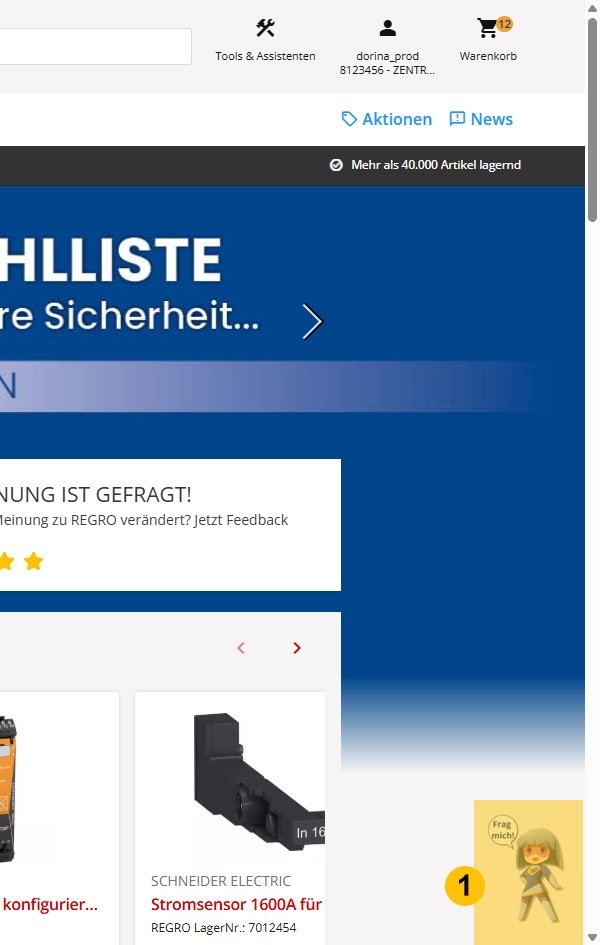
Task: Advance the banner with the white chevron arrow
Action: coord(312,321)
